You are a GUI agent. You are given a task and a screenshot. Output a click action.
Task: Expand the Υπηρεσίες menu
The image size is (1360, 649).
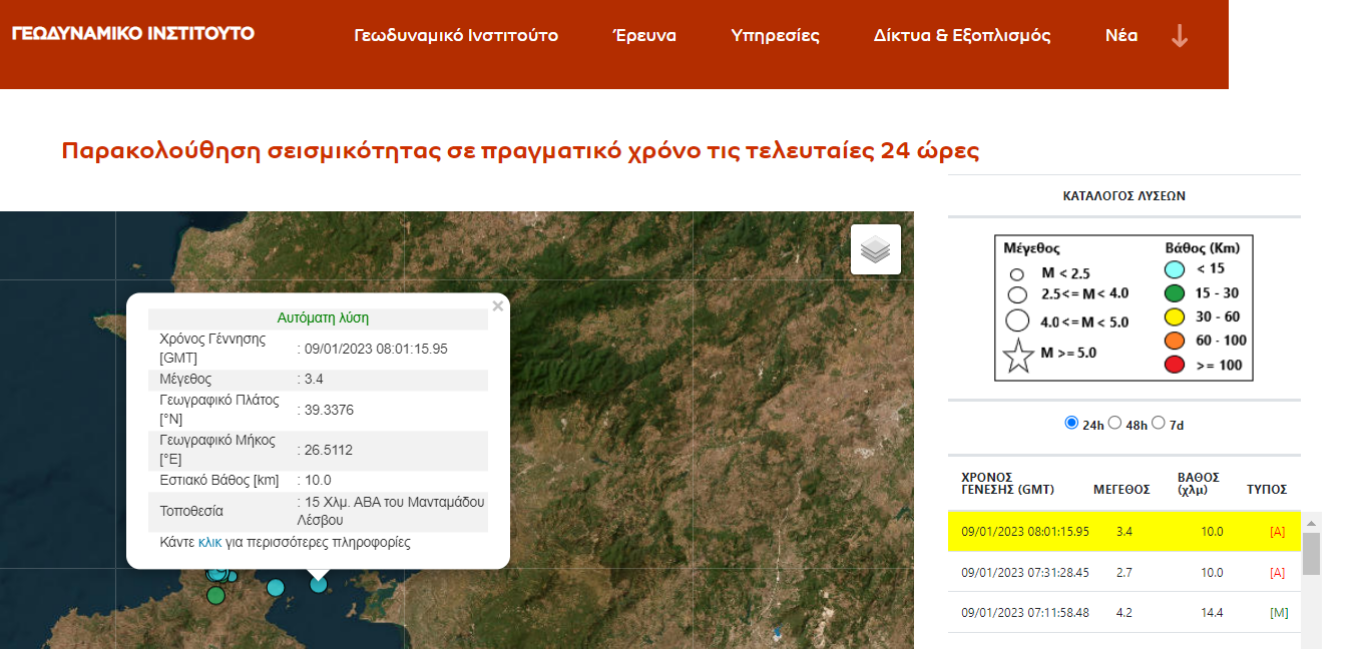(775, 36)
